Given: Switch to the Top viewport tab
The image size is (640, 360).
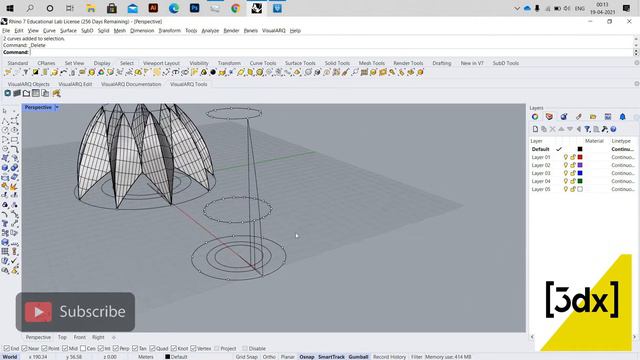Looking at the screenshot, I should pos(62,337).
